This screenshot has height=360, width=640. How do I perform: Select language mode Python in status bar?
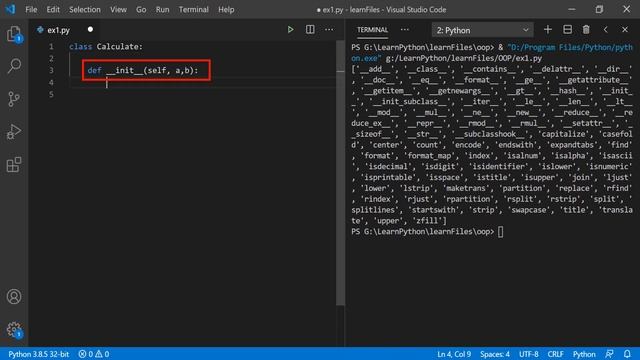click(584, 354)
